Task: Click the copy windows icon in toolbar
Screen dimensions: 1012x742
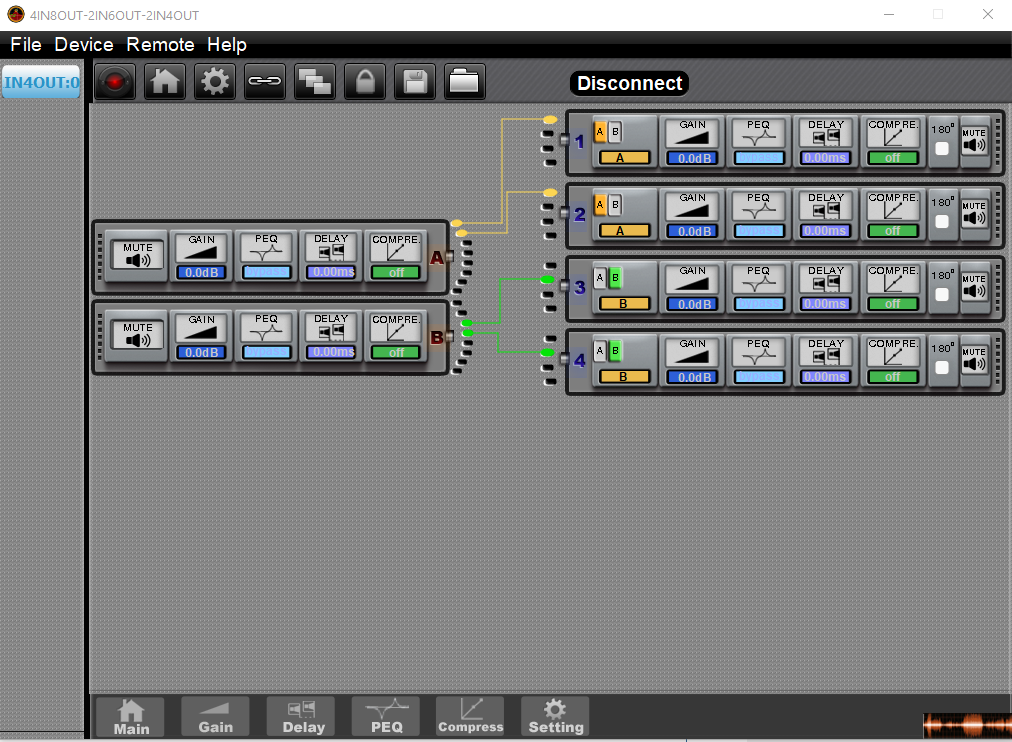Action: pos(314,82)
